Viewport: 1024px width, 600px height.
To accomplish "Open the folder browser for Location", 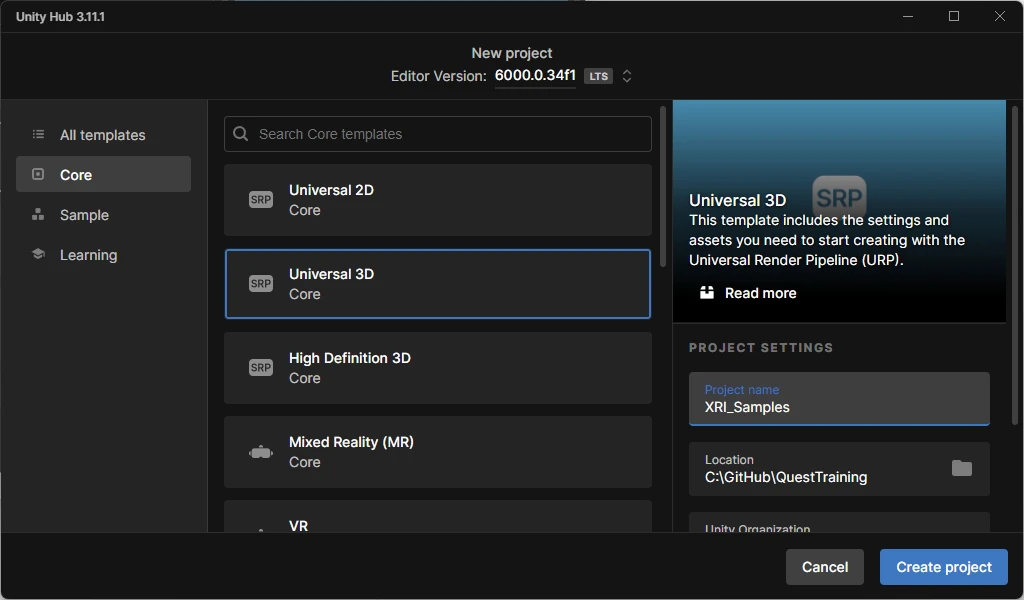I will tap(963, 466).
